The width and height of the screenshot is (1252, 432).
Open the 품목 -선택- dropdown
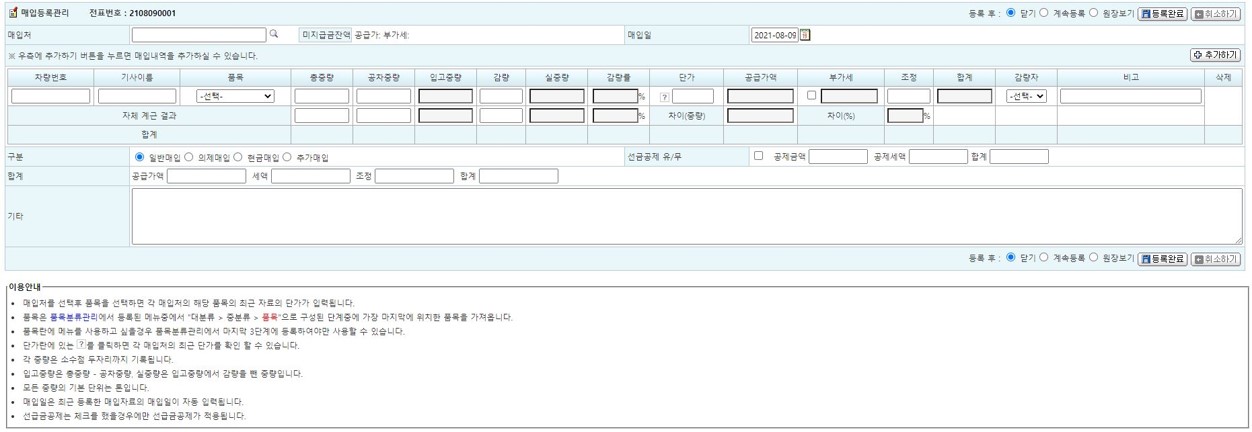coord(235,97)
